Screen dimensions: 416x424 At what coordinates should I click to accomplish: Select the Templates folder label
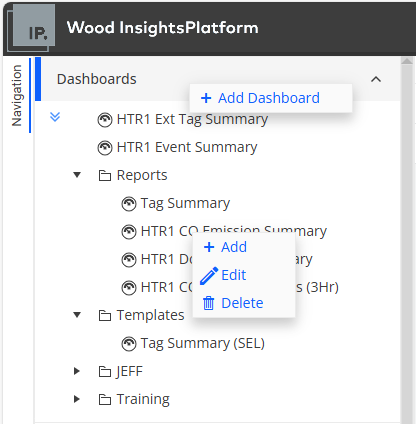pos(150,315)
